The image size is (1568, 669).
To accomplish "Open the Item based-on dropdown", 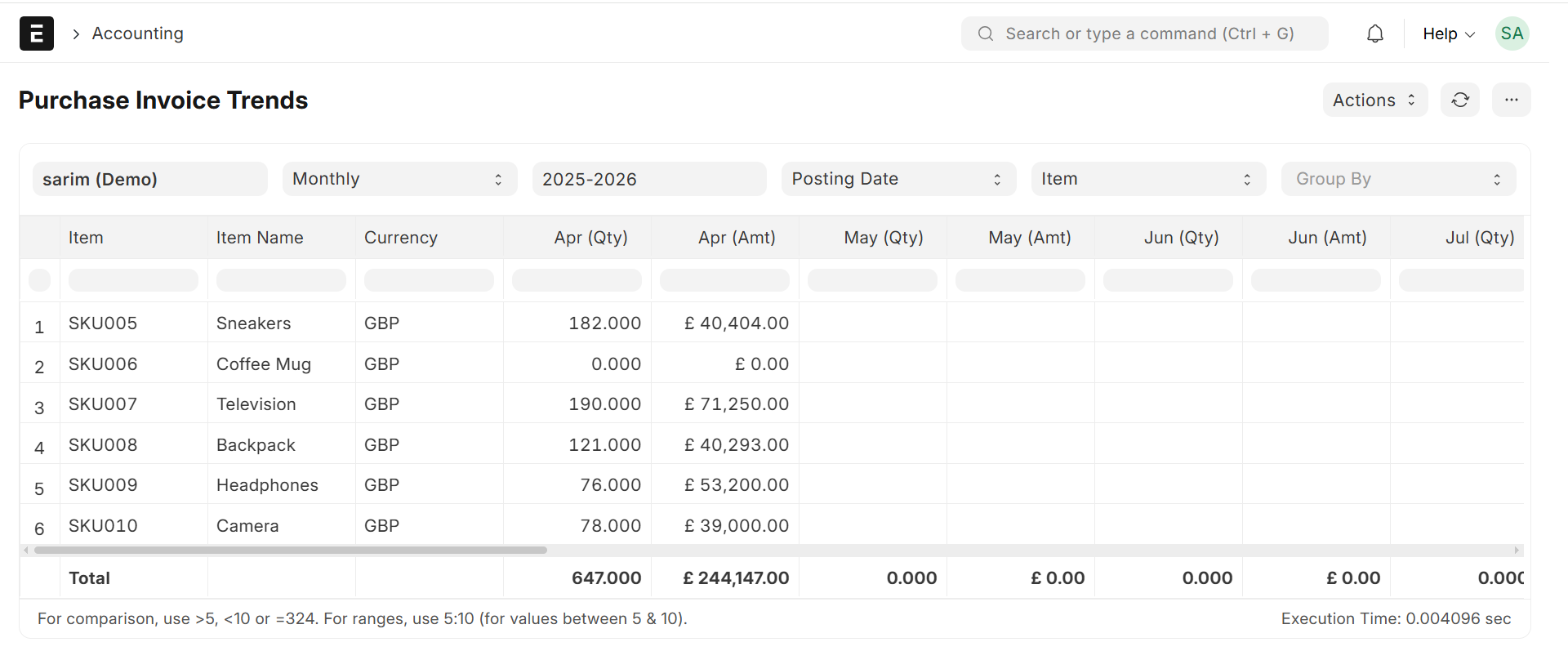I will pyautogui.click(x=1148, y=179).
